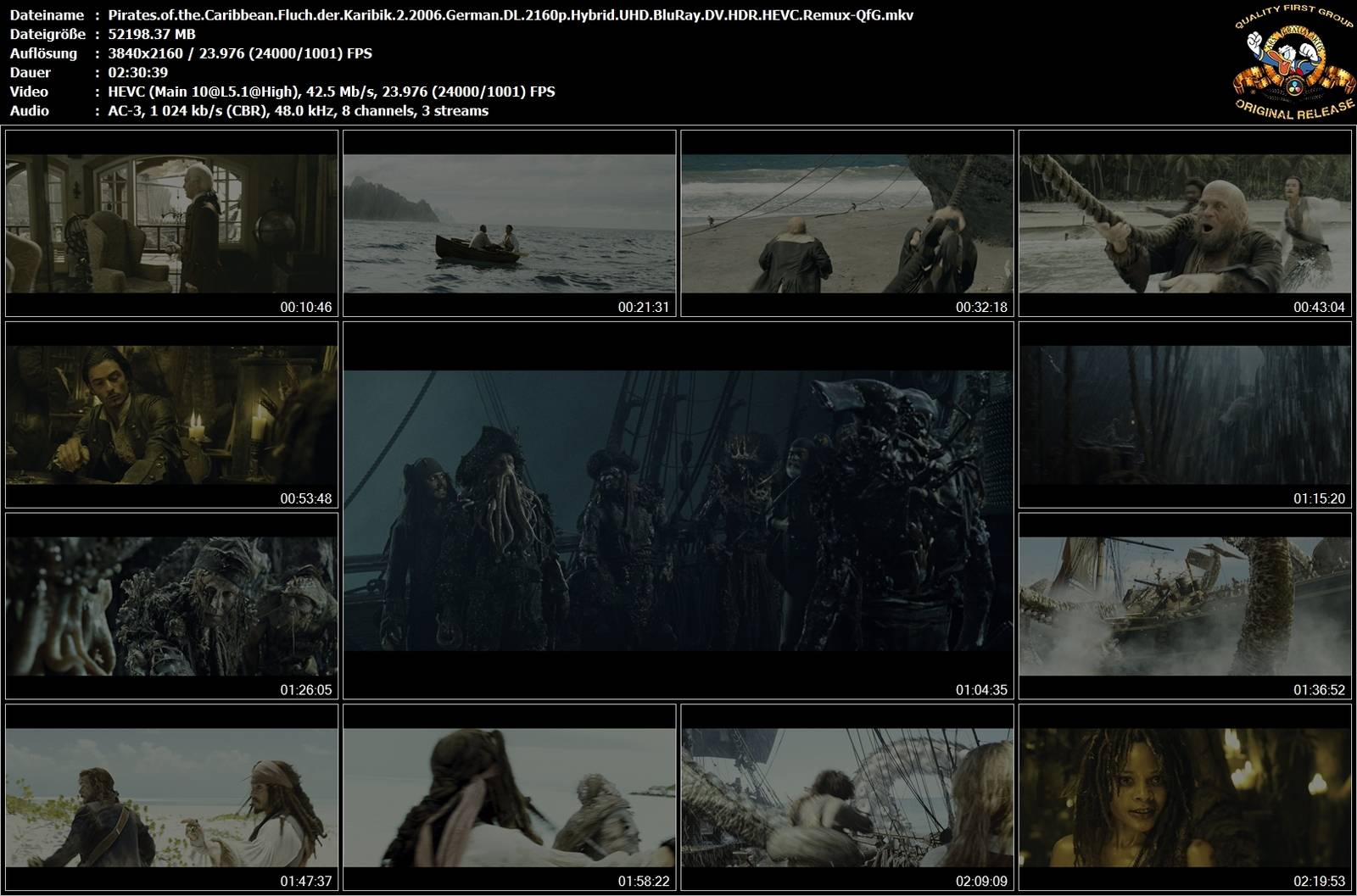This screenshot has height=896, width=1357.
Task: Click the 01:04:35 timestamp
Action: click(981, 690)
